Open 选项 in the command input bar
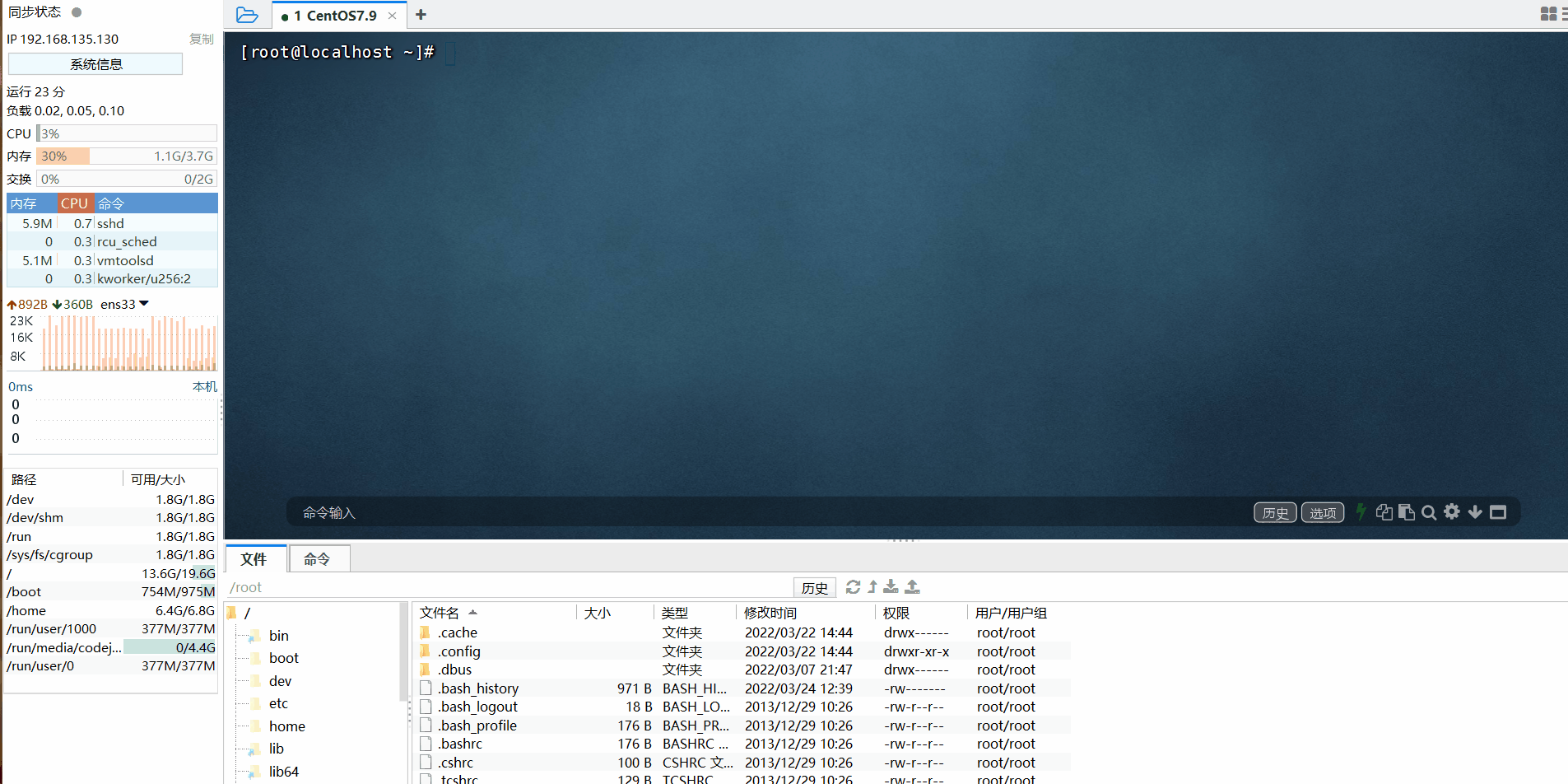 1322,512
